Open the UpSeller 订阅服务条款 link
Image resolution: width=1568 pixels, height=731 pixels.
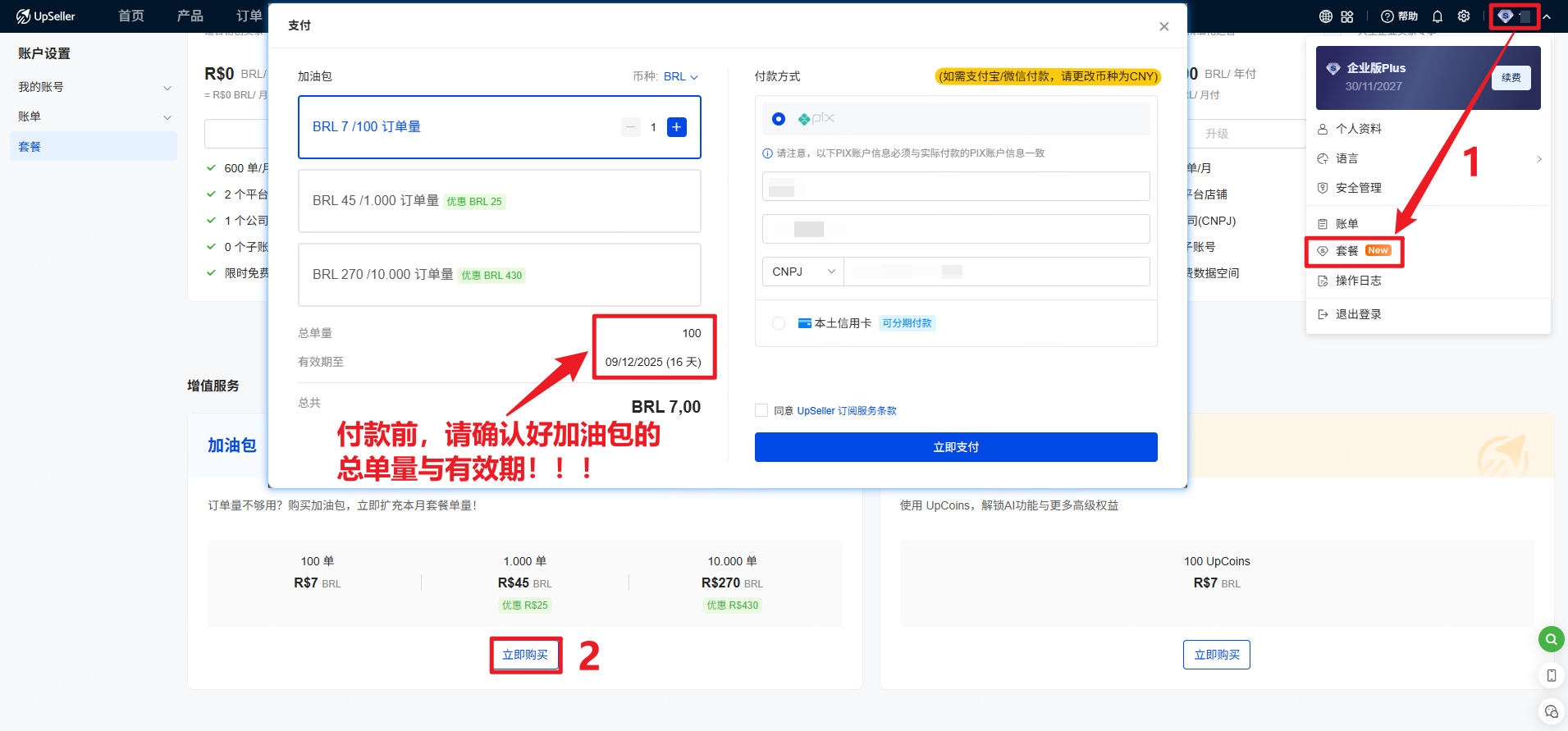click(847, 411)
